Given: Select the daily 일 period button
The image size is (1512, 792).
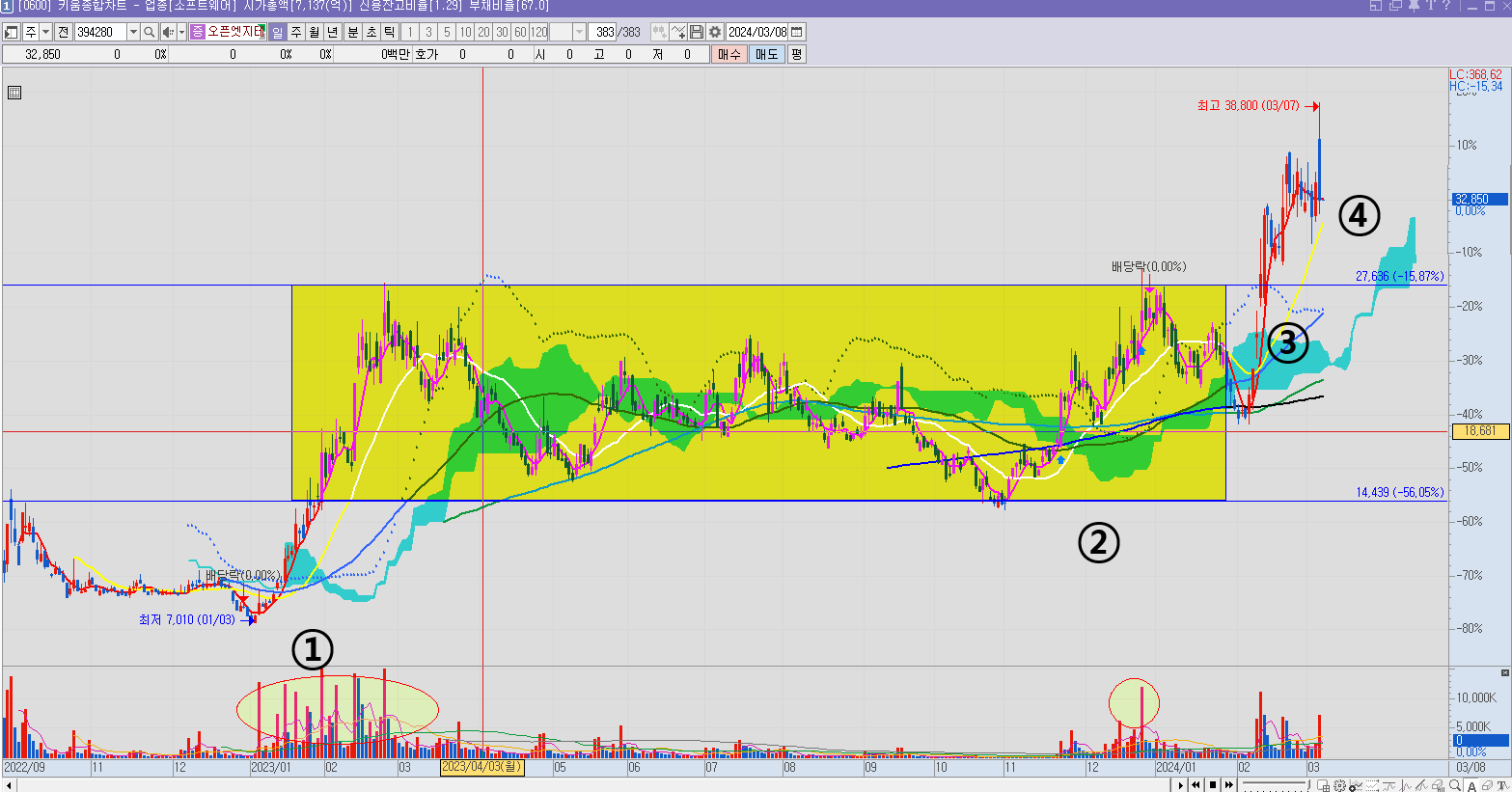Looking at the screenshot, I should coord(278,32).
